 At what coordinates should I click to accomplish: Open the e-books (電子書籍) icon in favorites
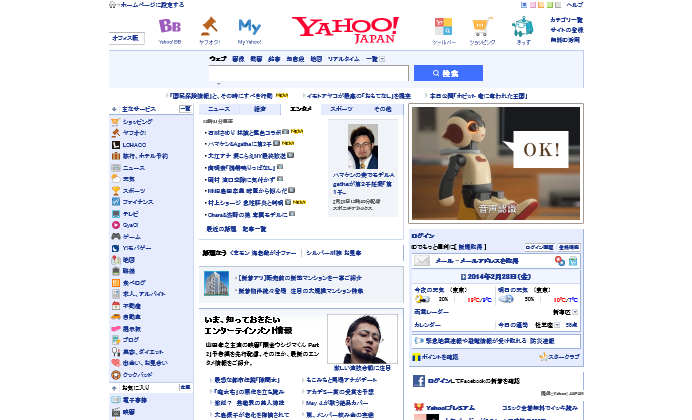(x=116, y=400)
